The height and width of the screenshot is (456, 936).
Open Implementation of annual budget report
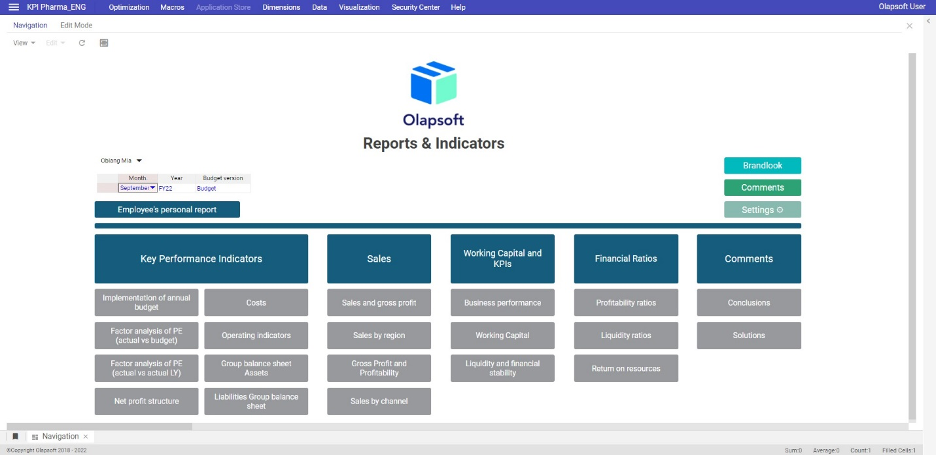pos(146,303)
